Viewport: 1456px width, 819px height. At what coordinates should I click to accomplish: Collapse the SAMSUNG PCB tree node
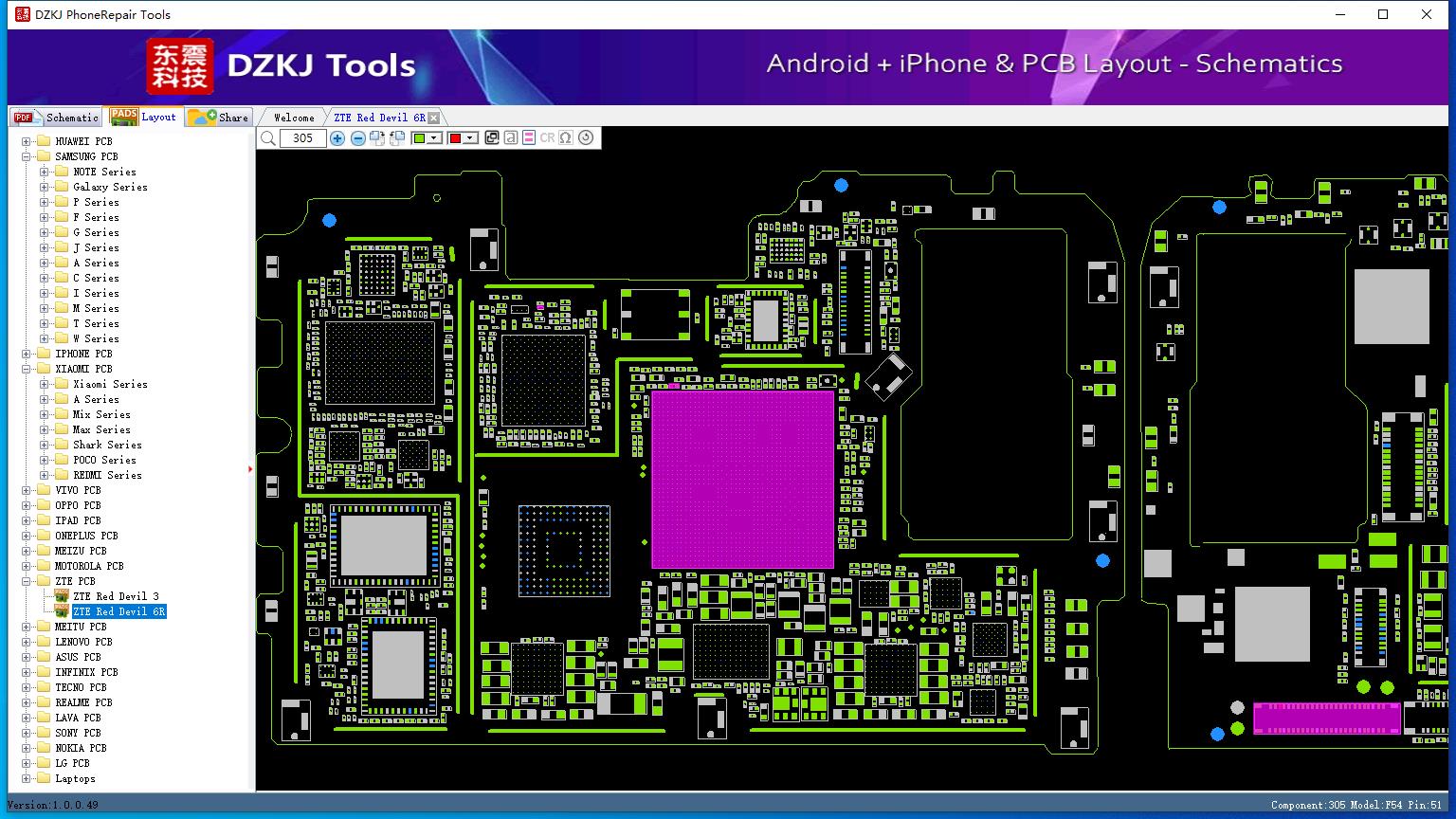pos(26,156)
